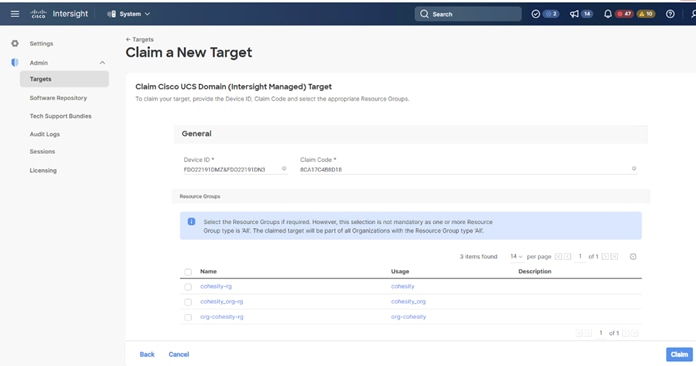Click the blue Claim button
Image resolution: width=696 pixels, height=366 pixels.
(679, 354)
